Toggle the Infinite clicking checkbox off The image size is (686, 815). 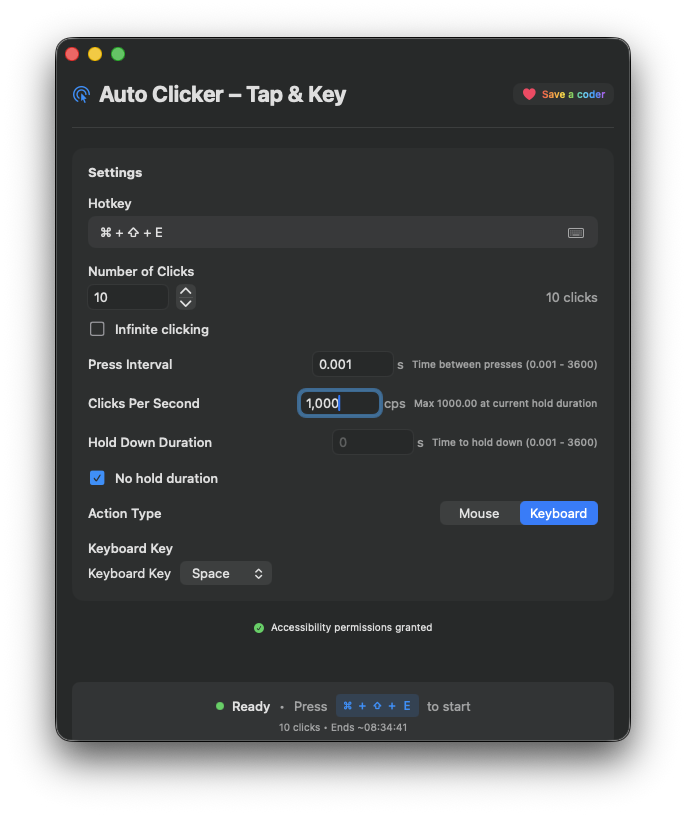[97, 328]
